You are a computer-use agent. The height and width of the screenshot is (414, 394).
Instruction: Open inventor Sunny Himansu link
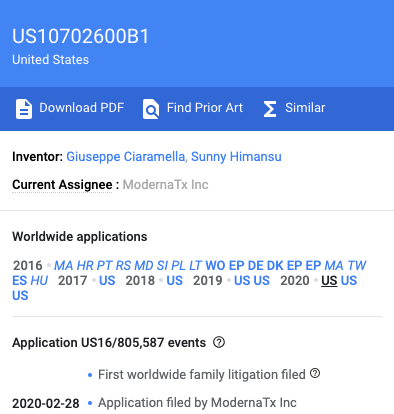pyautogui.click(x=236, y=157)
